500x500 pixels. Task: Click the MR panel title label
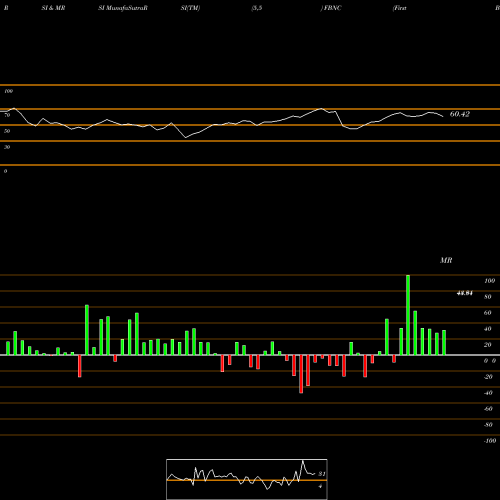(446, 260)
